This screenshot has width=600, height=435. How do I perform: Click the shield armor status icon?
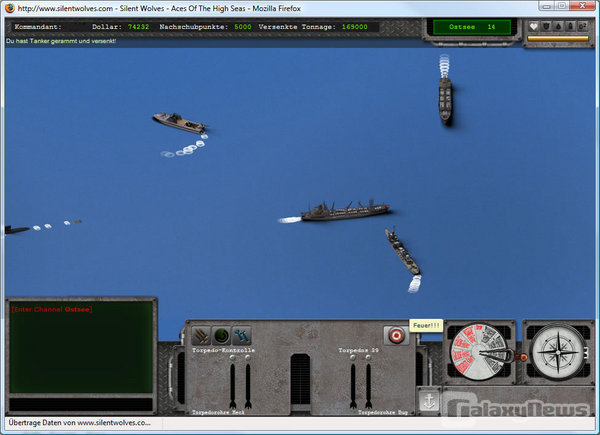click(x=546, y=27)
